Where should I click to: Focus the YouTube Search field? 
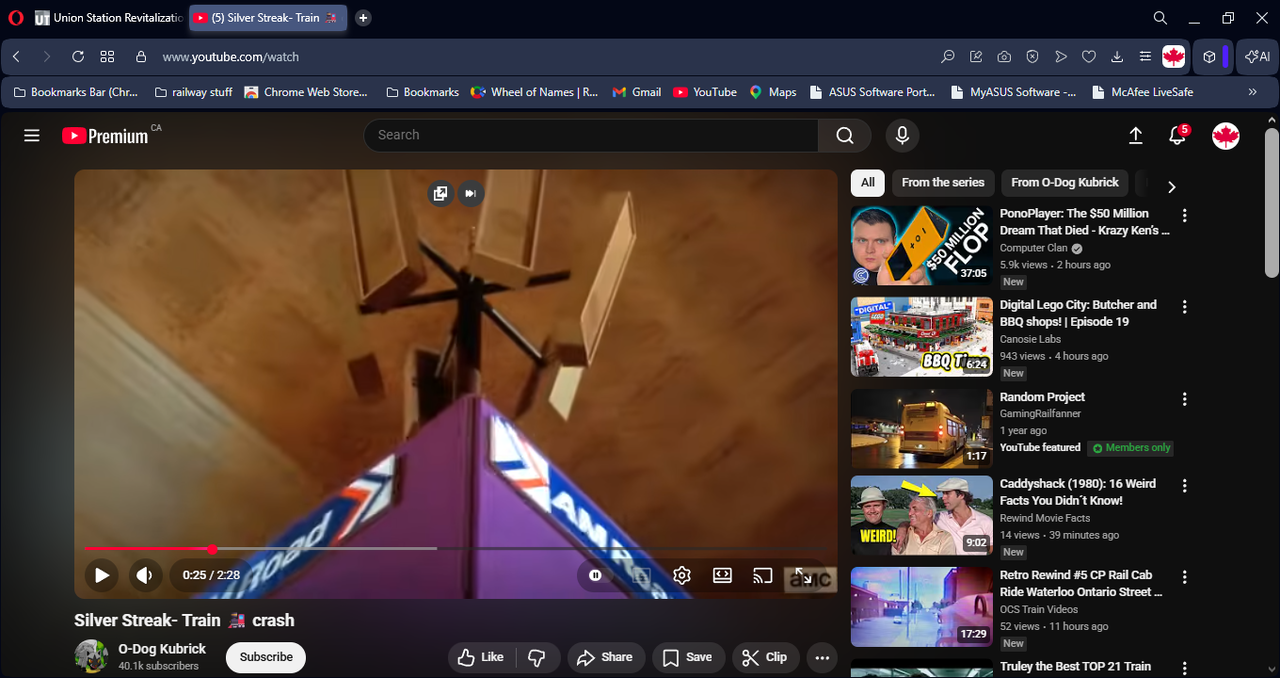(591, 135)
